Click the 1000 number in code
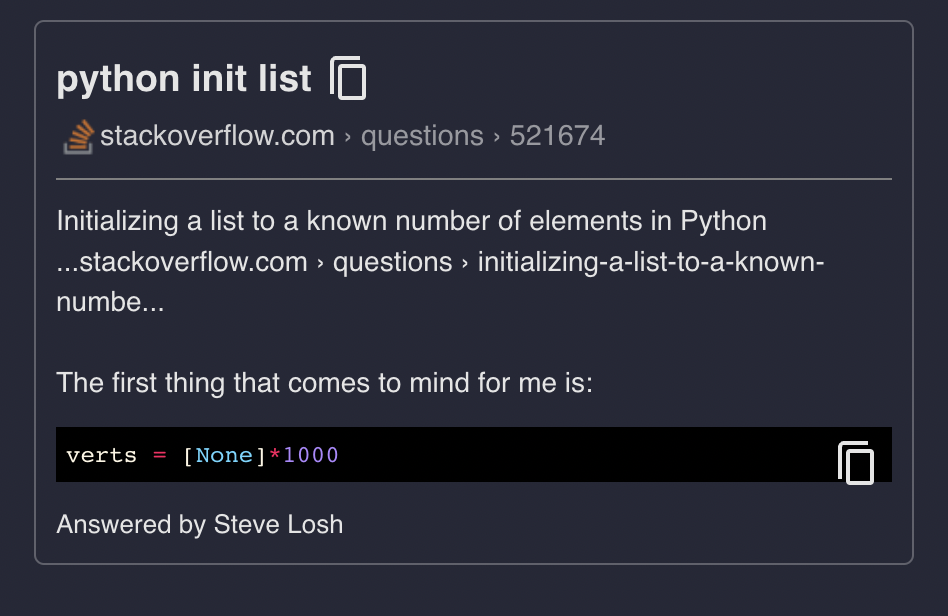This screenshot has height=616, width=948. (x=311, y=455)
